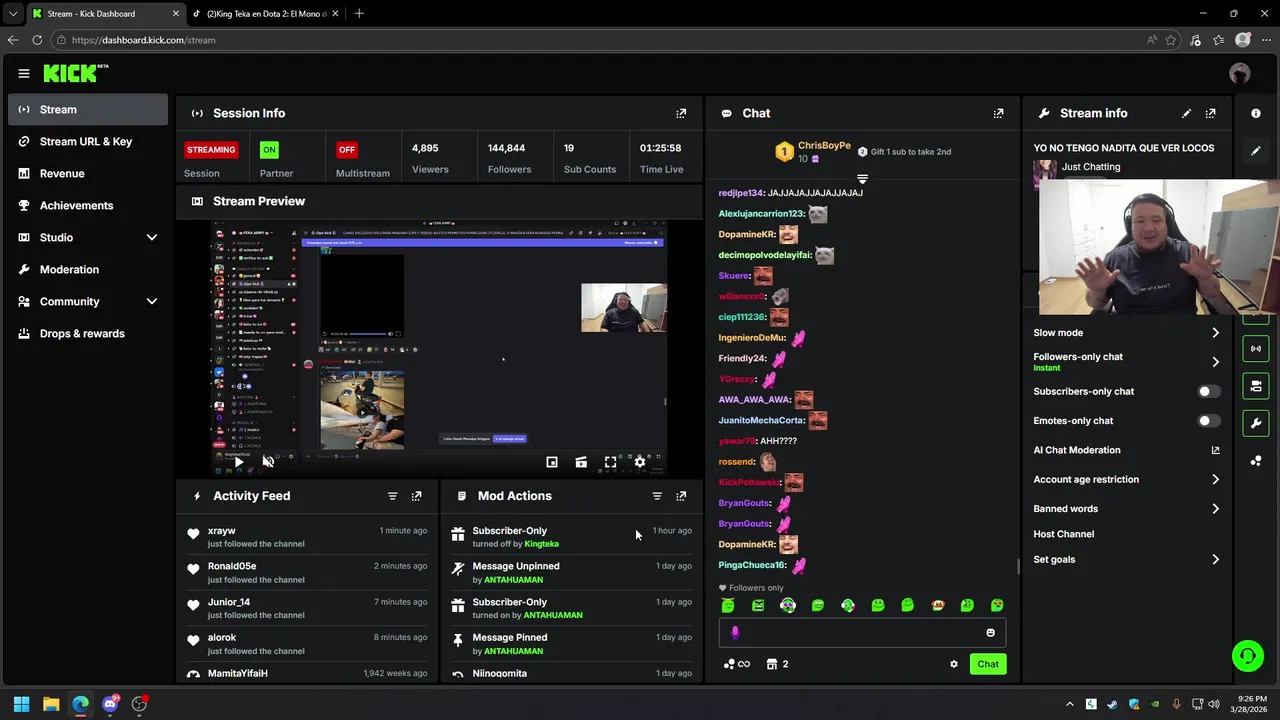Pop out the Mod Actions panel
Image resolution: width=1280 pixels, height=720 pixels.
pyautogui.click(x=681, y=496)
